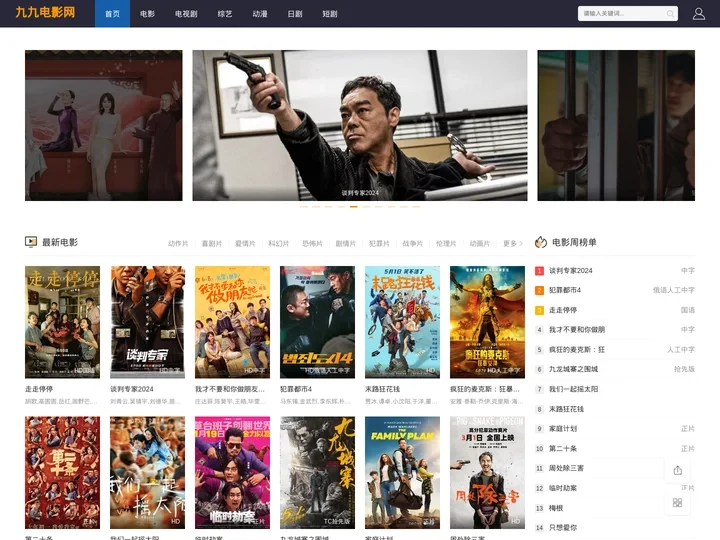The image size is (720, 540).
Task: Click the search magnifier icon
Action: tap(670, 14)
